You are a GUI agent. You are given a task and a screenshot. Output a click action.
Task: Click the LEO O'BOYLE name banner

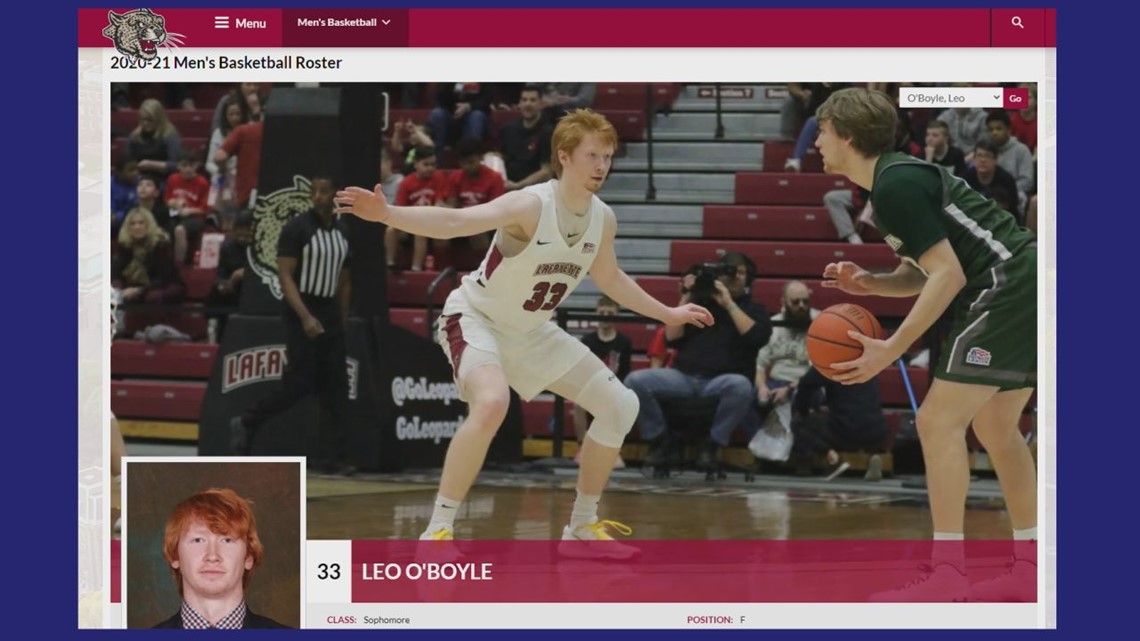point(427,572)
